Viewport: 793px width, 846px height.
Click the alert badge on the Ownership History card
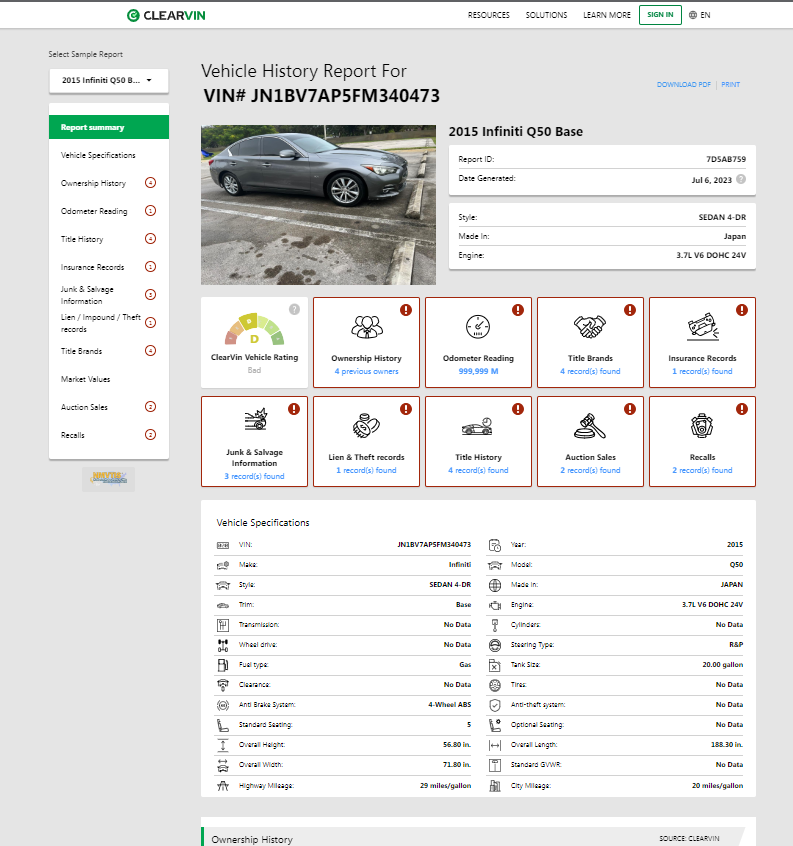[x=406, y=310]
